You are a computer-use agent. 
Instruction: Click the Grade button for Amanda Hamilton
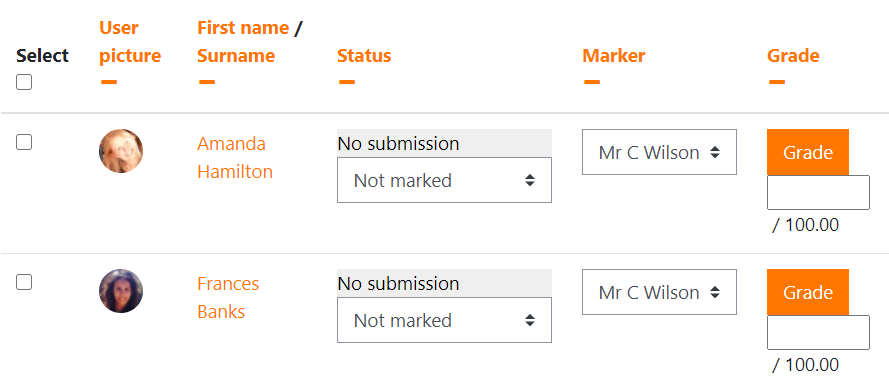(x=808, y=152)
